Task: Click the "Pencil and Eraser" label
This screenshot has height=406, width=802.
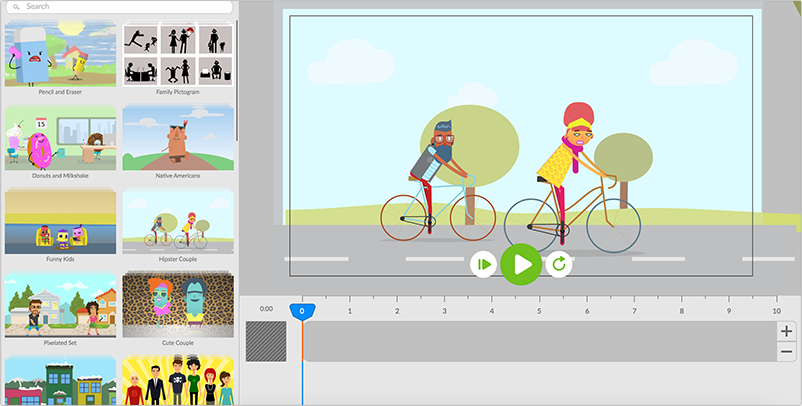Action: [60, 92]
